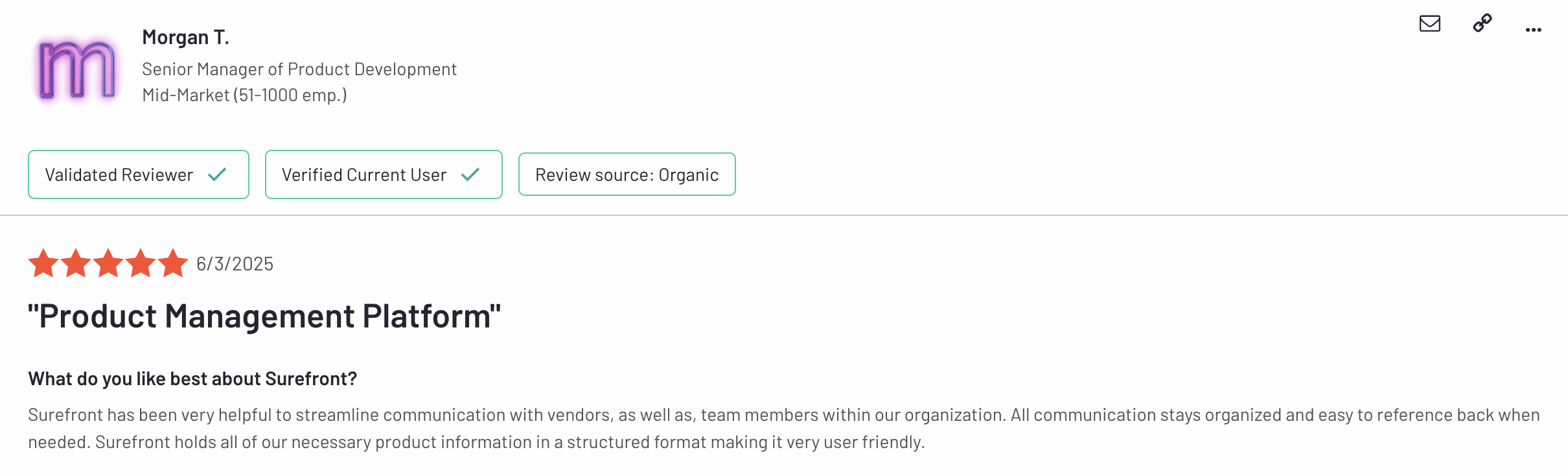Screen dimensions: 1568x476
Task: Copy review link via chain icon
Action: coord(1482,23)
